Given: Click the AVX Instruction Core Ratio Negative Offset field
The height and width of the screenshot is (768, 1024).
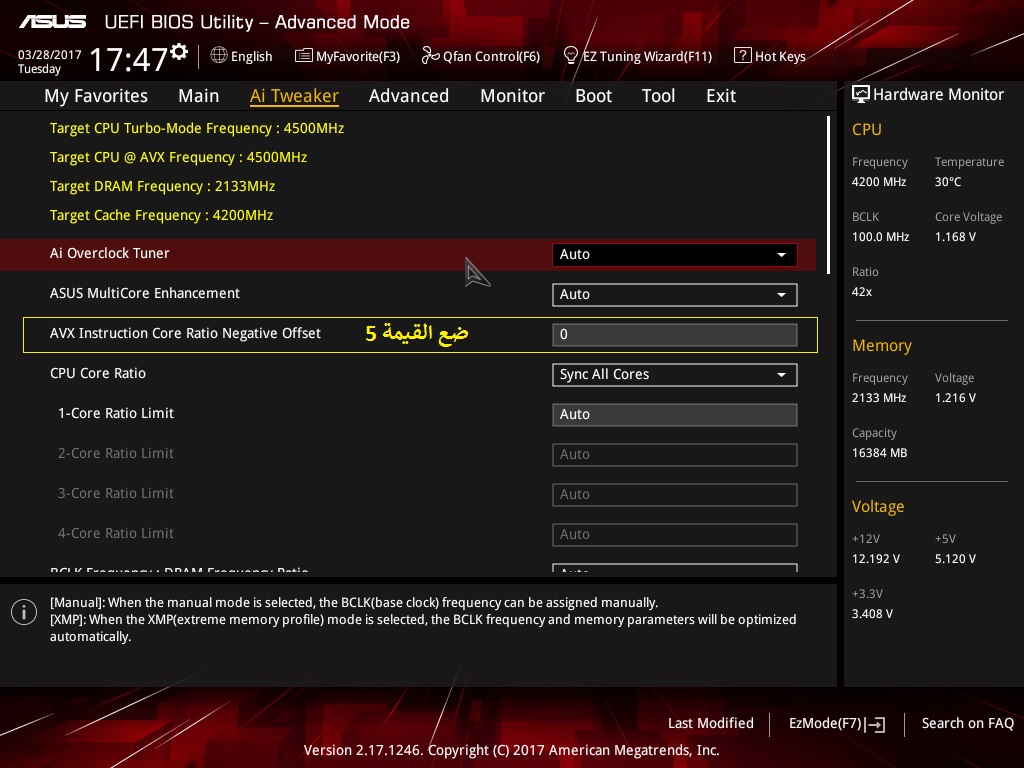Looking at the screenshot, I should pos(675,334).
